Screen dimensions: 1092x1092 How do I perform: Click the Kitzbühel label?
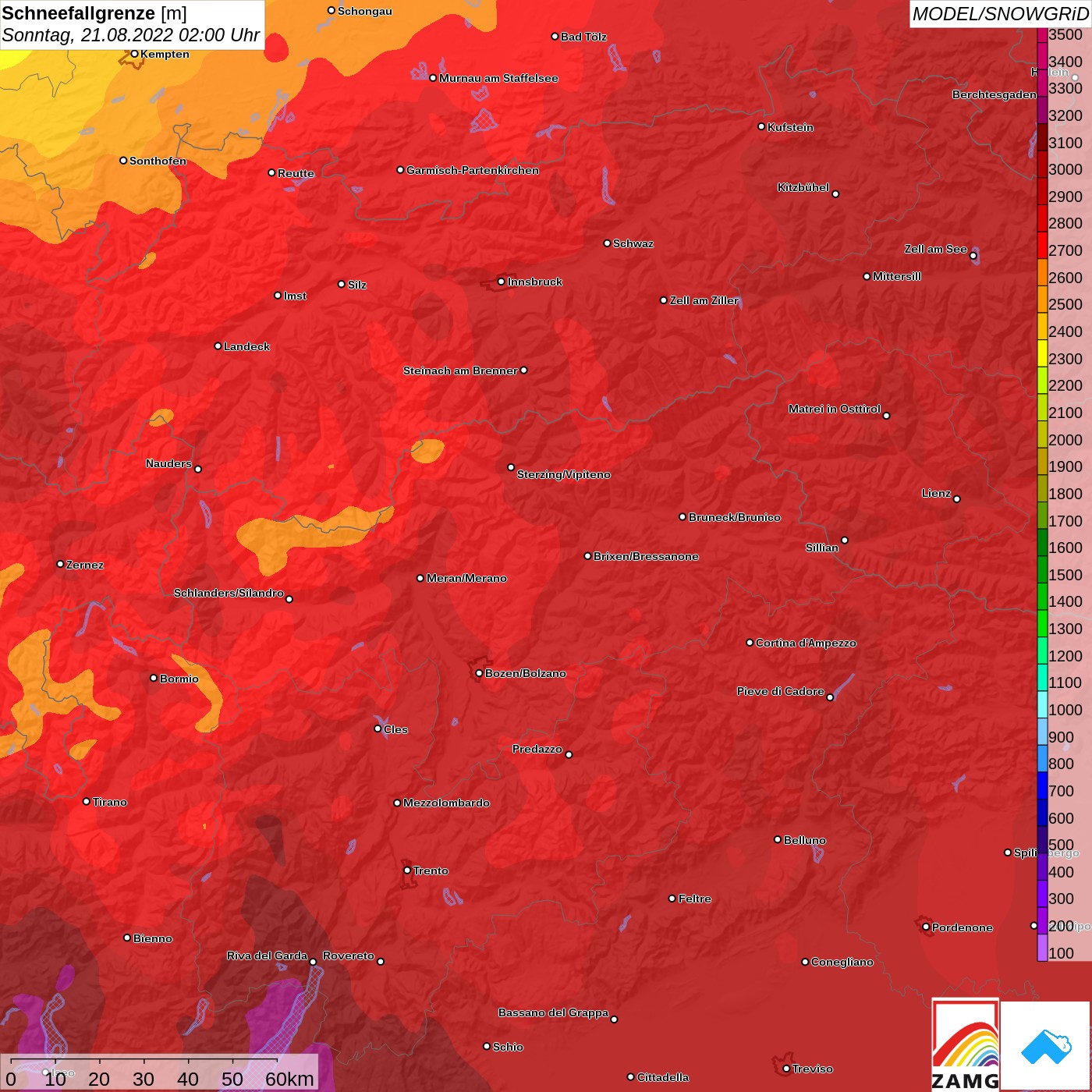pos(803,187)
